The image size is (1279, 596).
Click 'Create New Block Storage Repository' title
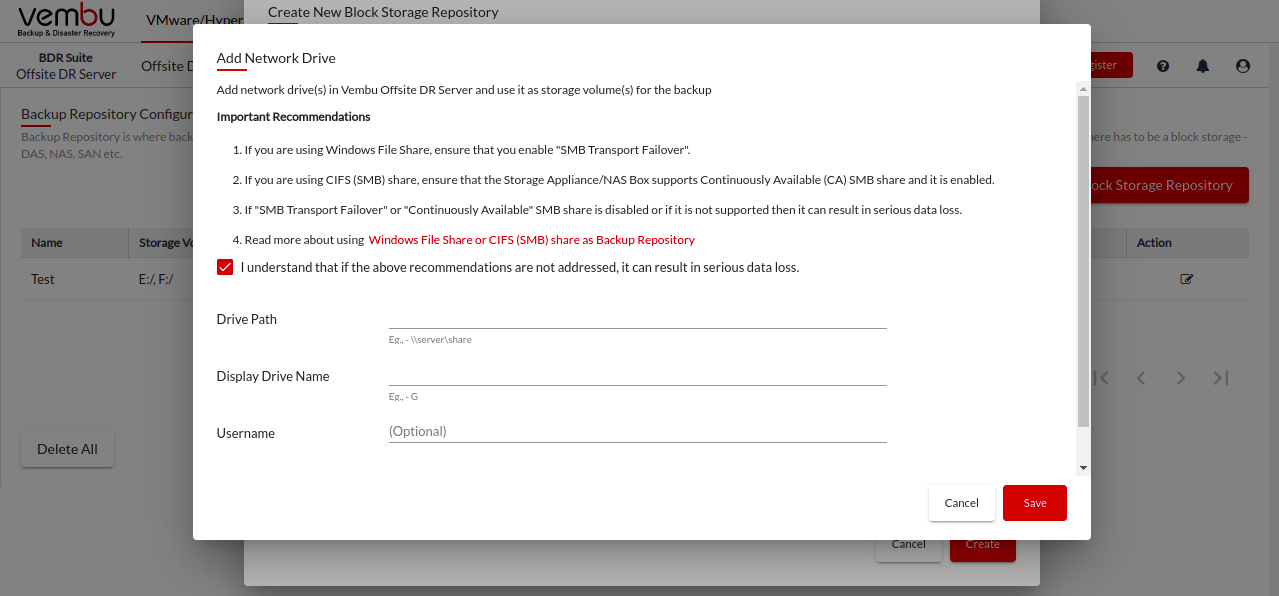383,12
